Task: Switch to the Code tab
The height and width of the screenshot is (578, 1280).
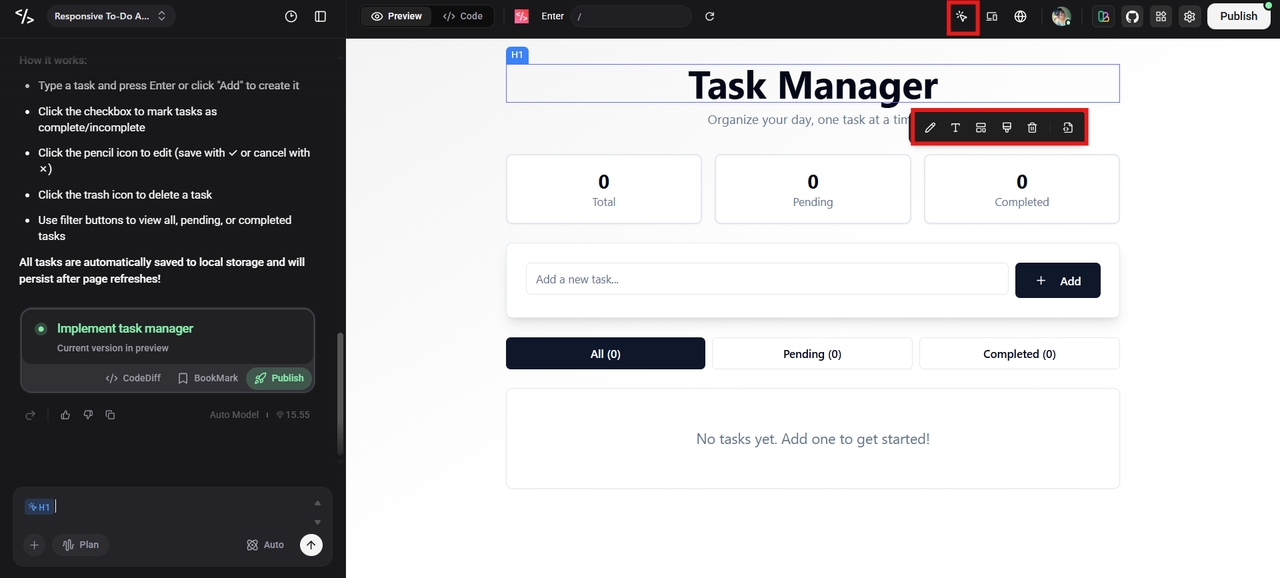Action: (x=463, y=16)
